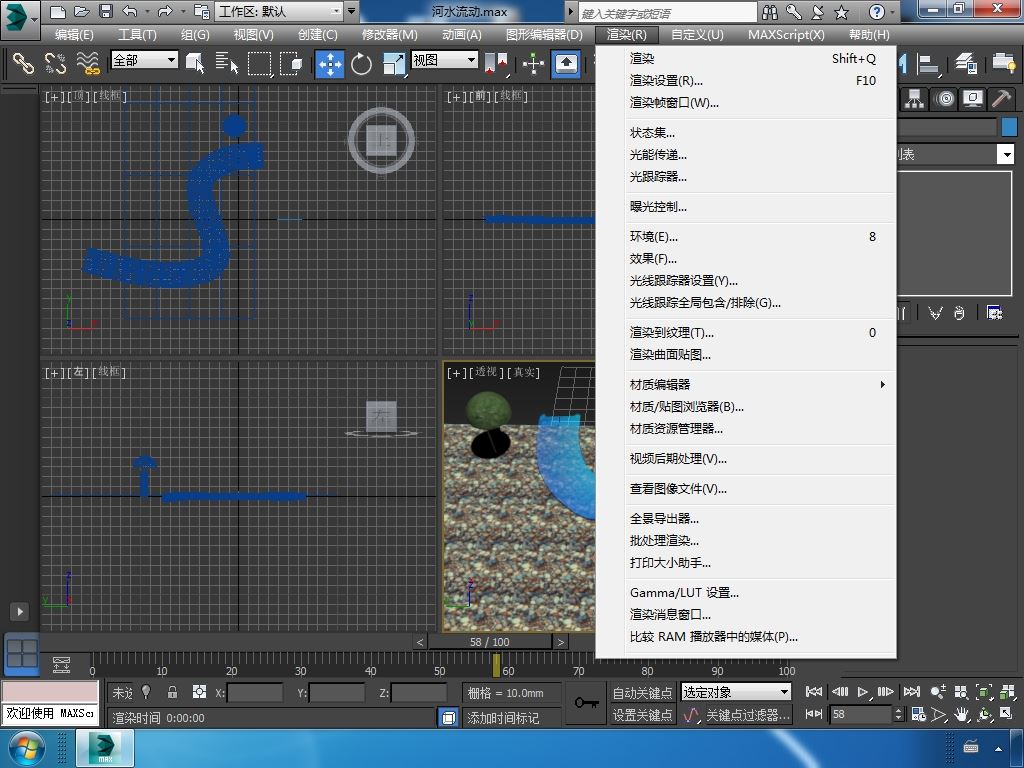
Task: Click the Configure Modifier Sets icon
Action: click(x=995, y=313)
